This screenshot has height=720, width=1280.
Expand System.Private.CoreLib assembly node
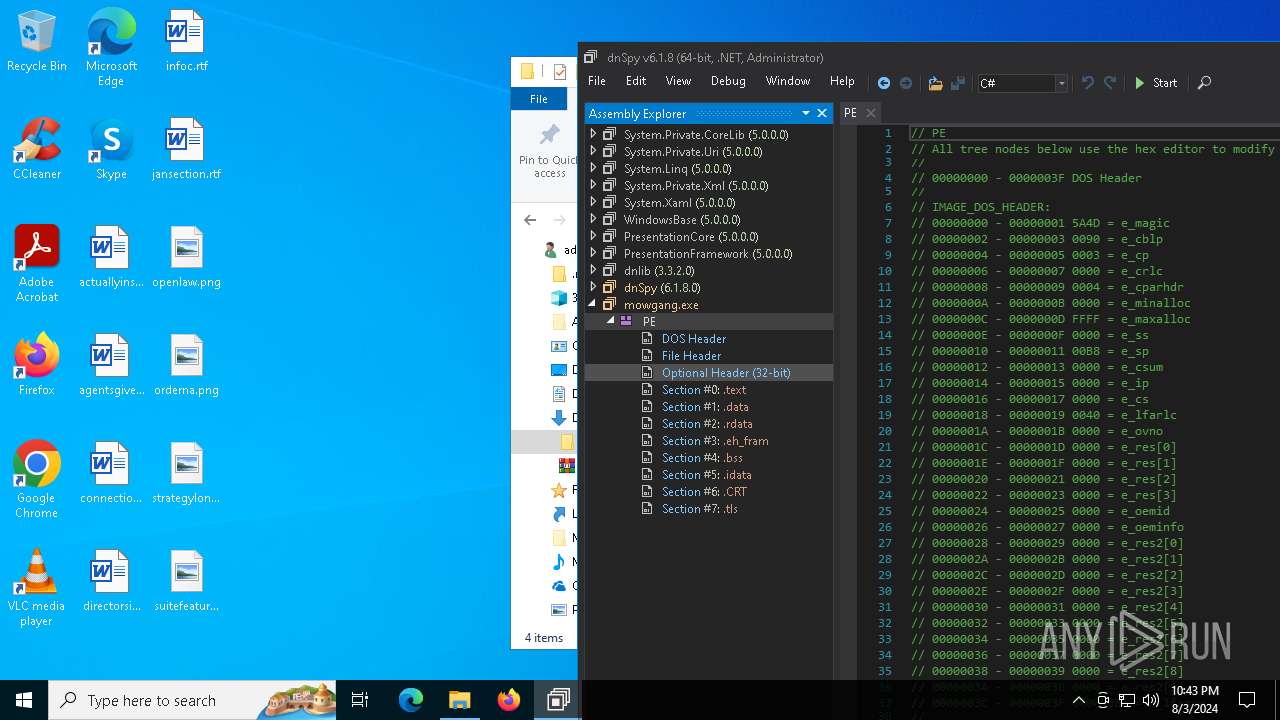[593, 134]
